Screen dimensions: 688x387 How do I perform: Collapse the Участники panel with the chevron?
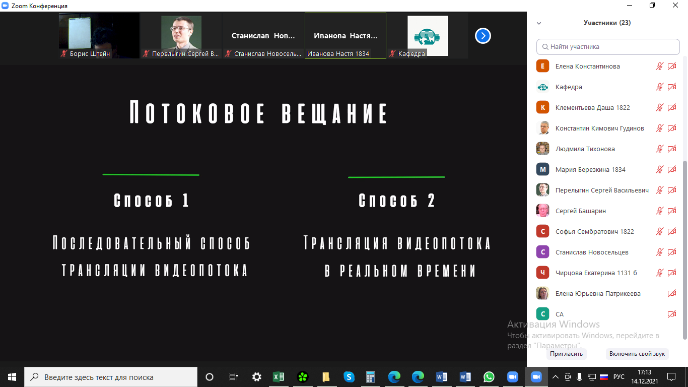pyautogui.click(x=539, y=23)
